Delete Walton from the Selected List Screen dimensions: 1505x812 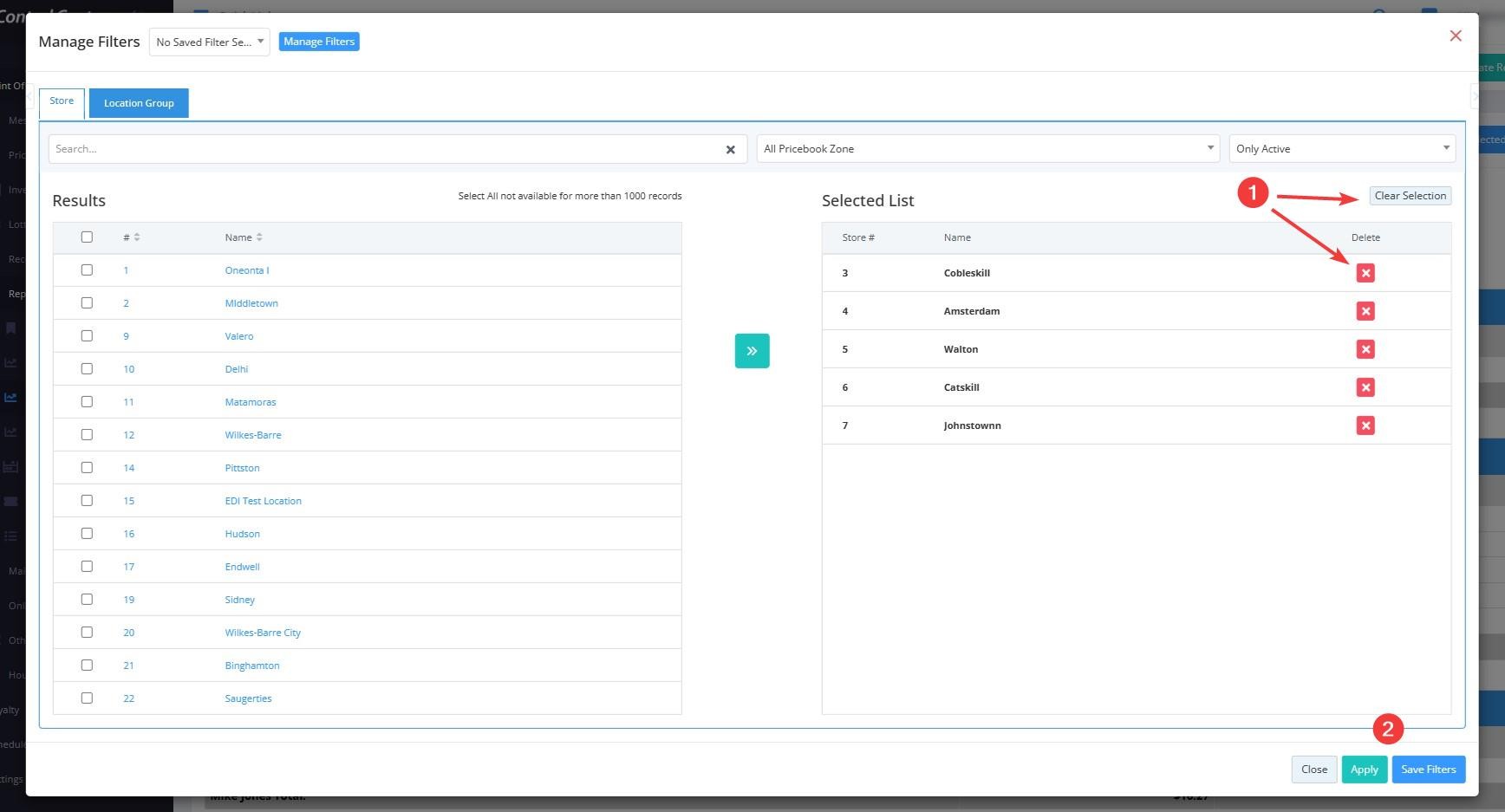[x=1365, y=349]
